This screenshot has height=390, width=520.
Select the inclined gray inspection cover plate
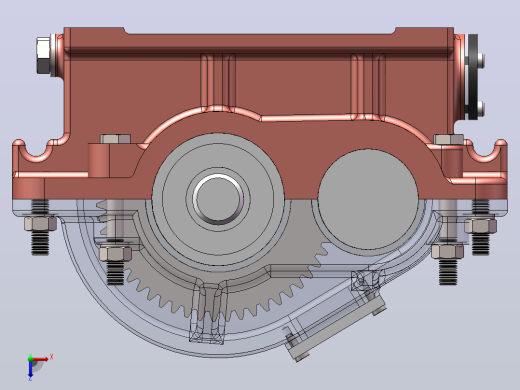pyautogui.click(x=337, y=328)
